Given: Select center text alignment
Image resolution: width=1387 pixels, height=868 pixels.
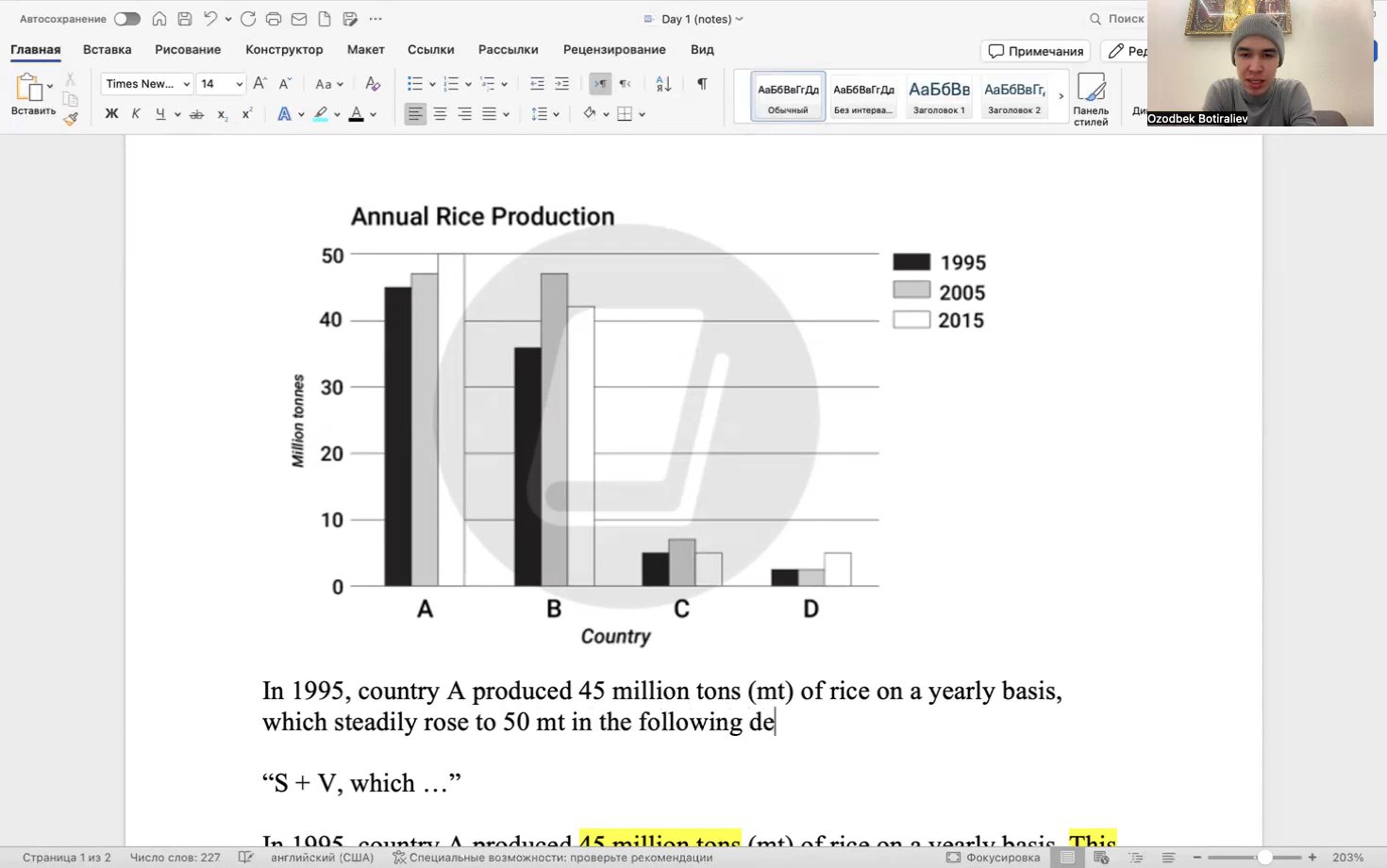Looking at the screenshot, I should 440,113.
